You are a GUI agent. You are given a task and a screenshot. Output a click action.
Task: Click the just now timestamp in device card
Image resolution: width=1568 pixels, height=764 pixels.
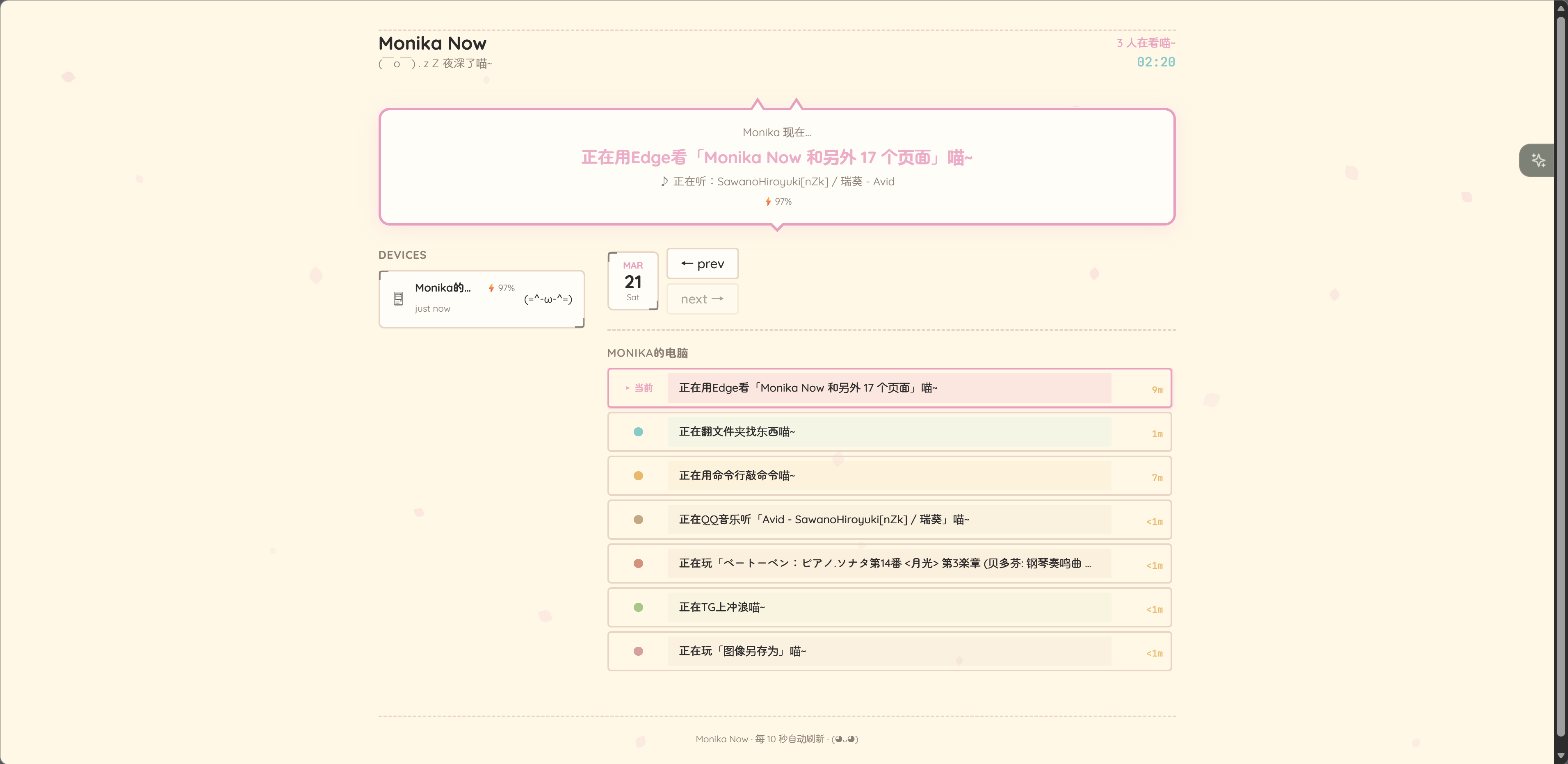(433, 309)
